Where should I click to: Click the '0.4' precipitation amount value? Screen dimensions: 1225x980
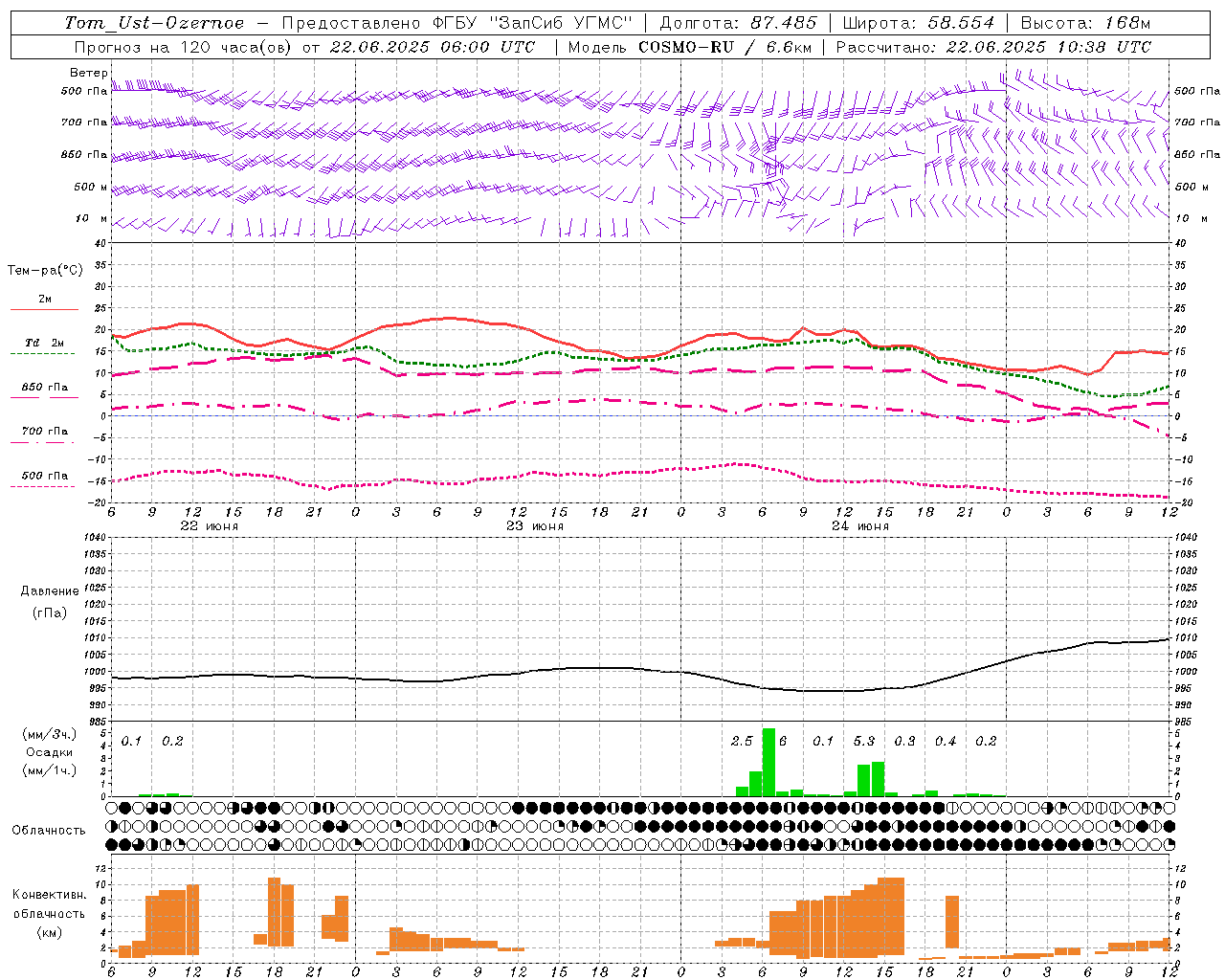tap(946, 741)
